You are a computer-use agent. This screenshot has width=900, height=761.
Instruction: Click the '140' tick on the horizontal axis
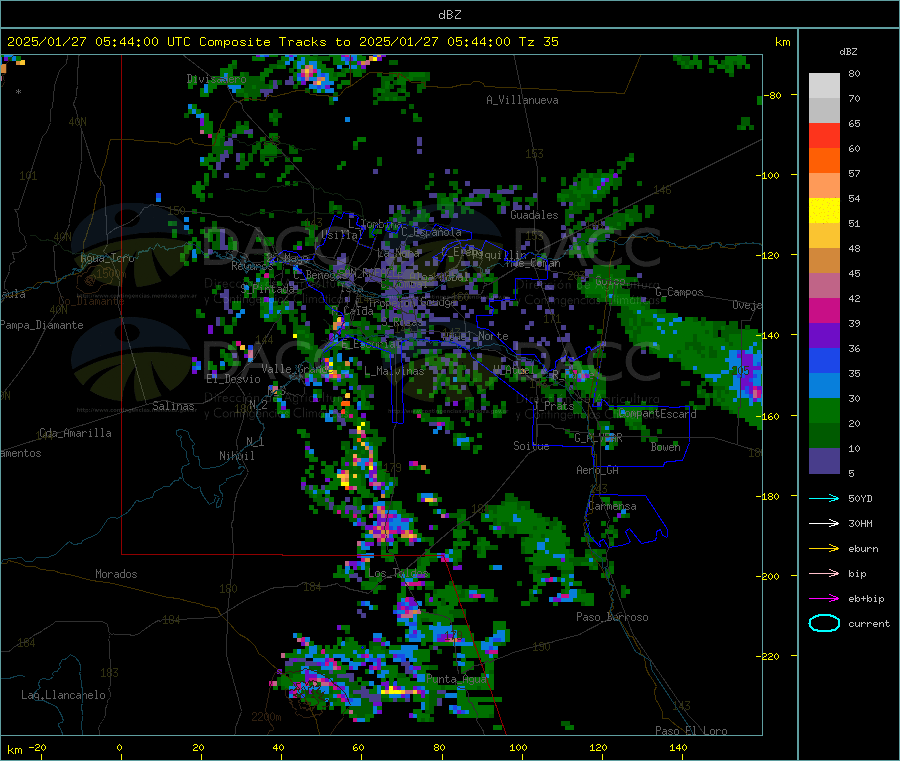click(x=678, y=747)
